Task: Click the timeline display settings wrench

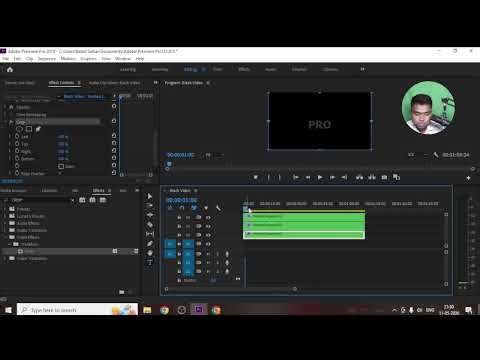Action: pos(218,208)
